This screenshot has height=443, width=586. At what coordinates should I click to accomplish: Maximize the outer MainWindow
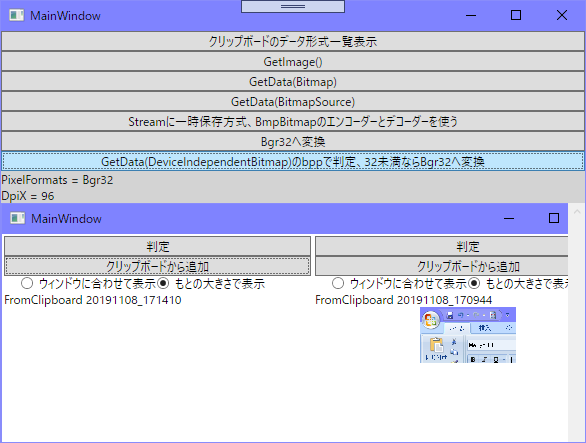516,15
